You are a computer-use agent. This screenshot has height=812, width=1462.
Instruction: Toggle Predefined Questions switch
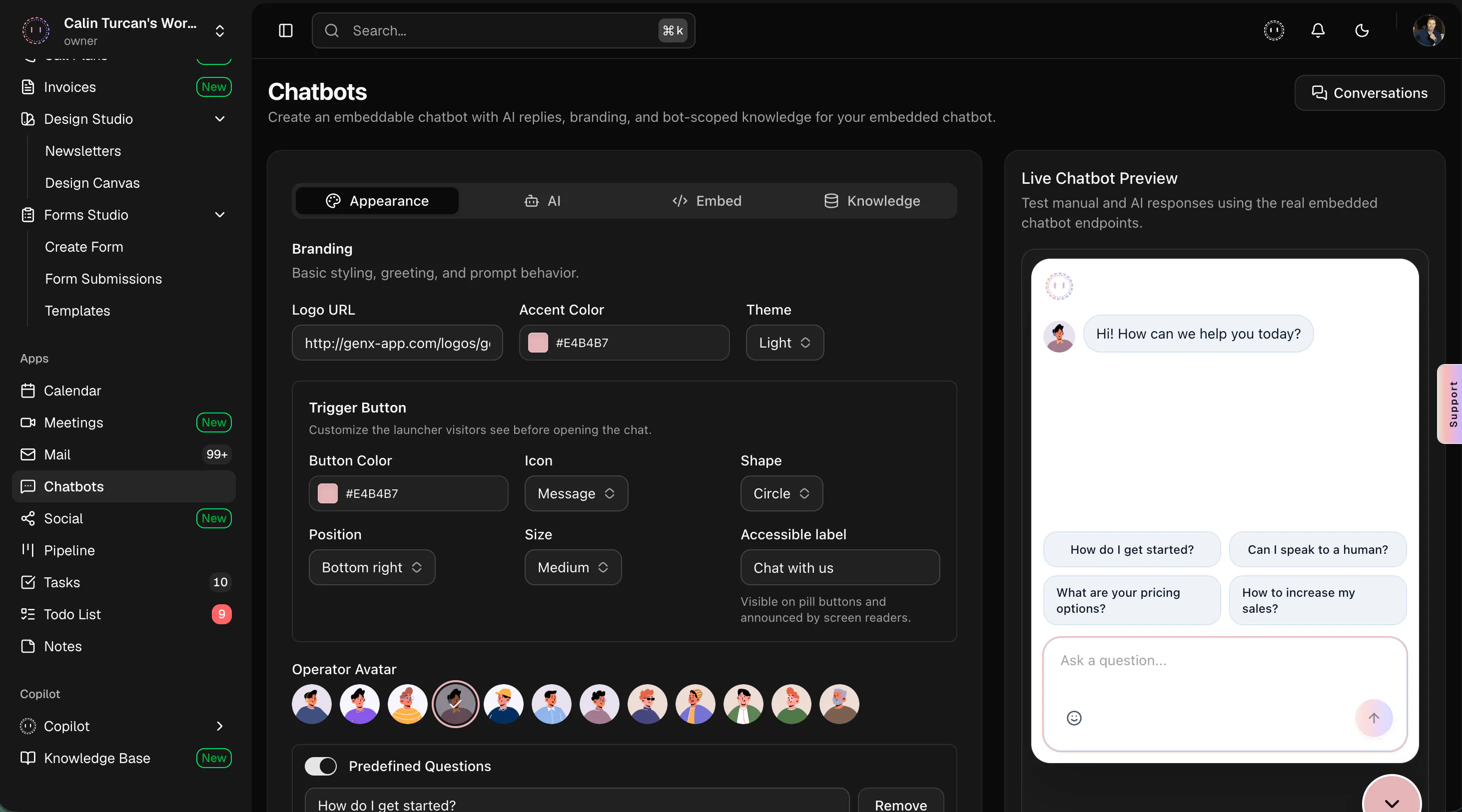[x=321, y=766]
